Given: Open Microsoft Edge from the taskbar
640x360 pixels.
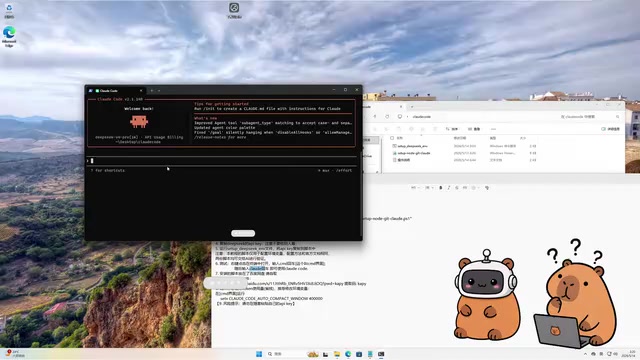Looking at the screenshot, I should tap(348, 354).
